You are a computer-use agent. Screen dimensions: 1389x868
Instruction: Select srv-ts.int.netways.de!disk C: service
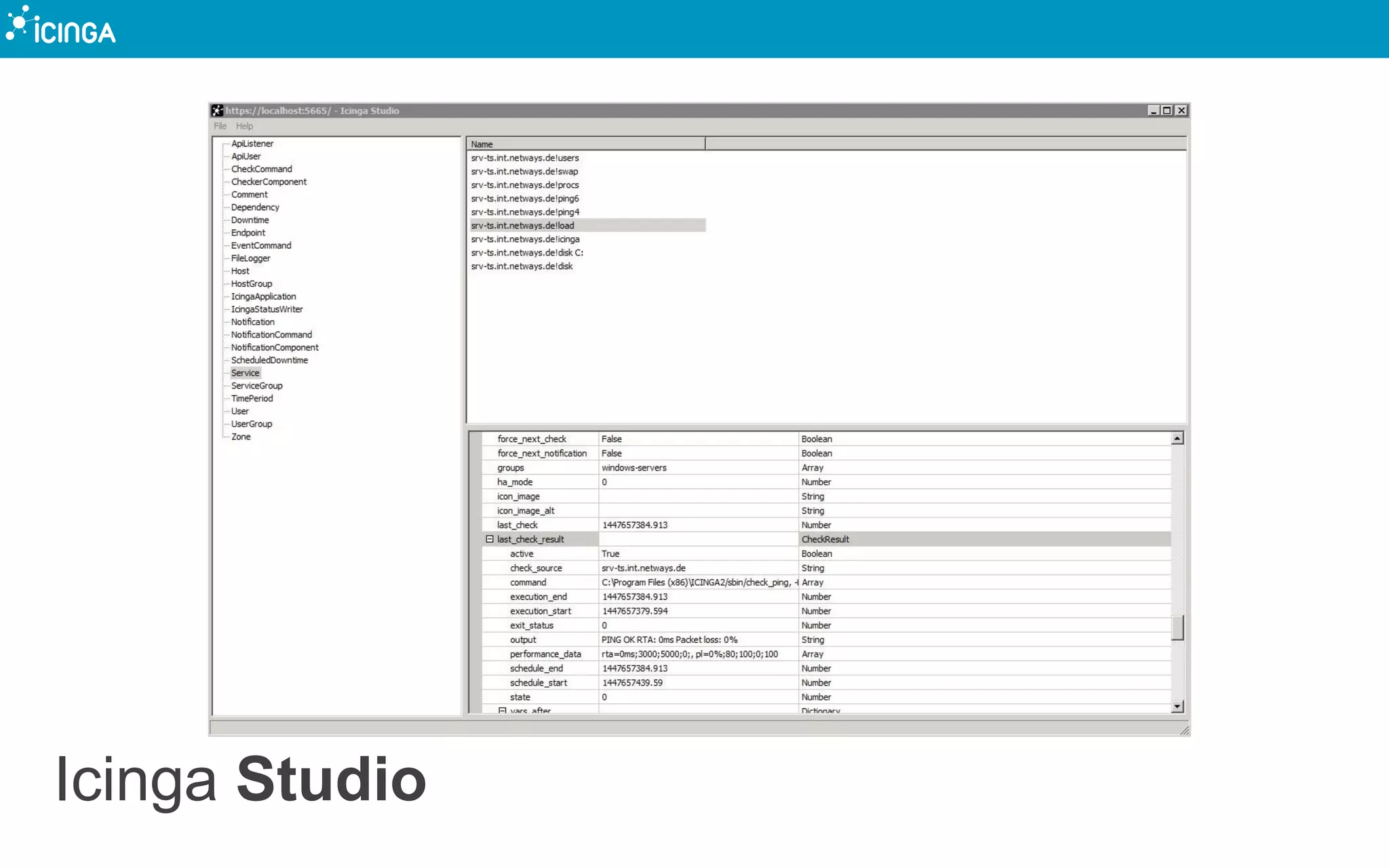tap(527, 253)
